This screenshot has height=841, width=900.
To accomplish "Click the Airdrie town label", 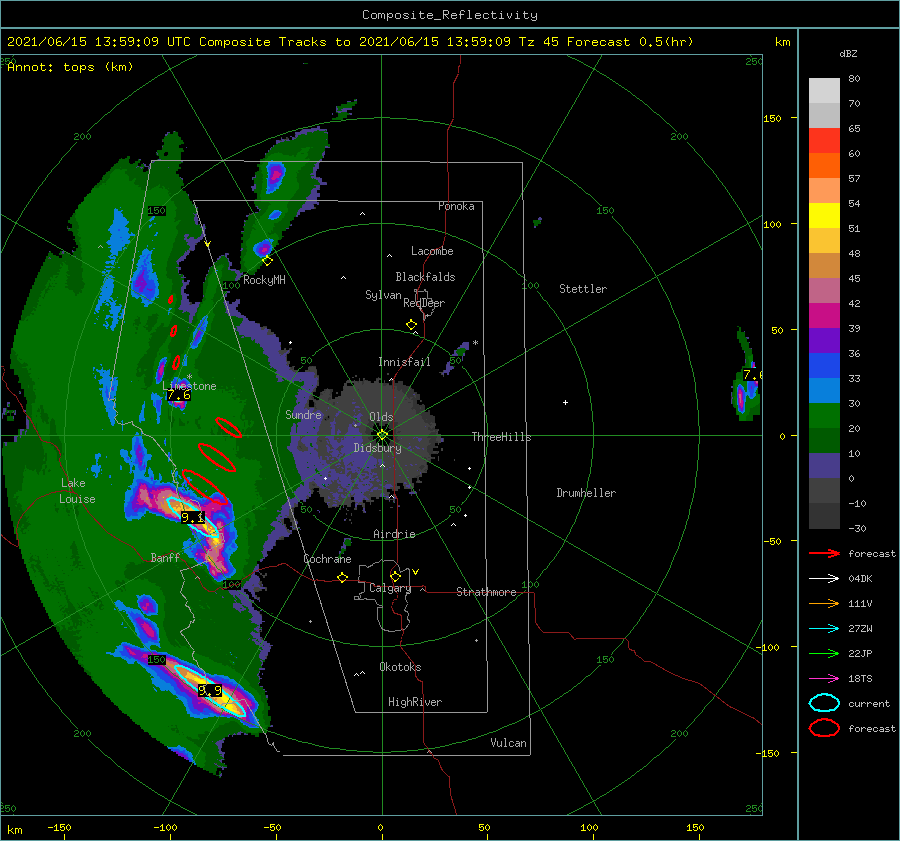I will coord(394,534).
